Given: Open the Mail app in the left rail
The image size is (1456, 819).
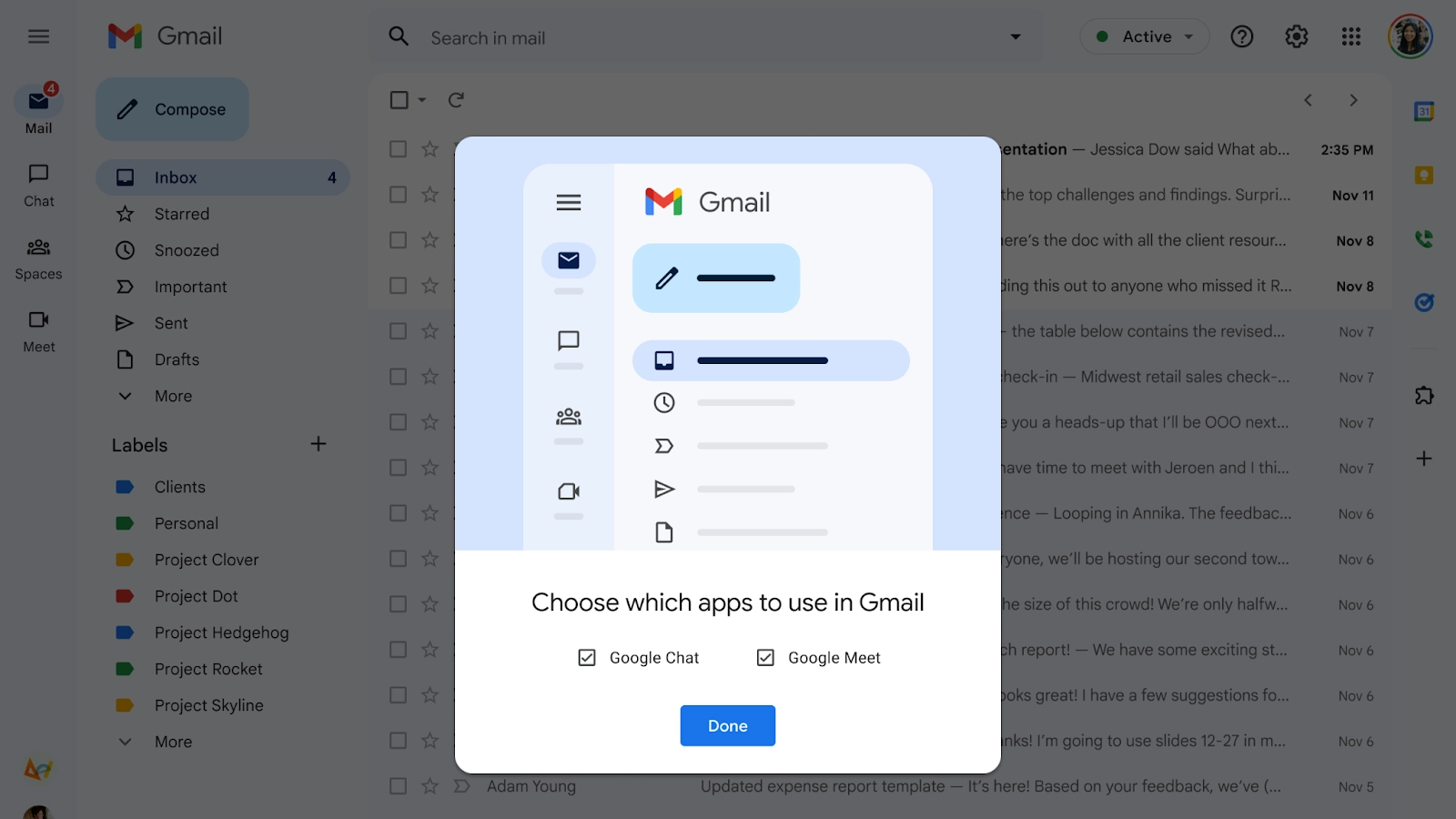Looking at the screenshot, I should pyautogui.click(x=38, y=109).
